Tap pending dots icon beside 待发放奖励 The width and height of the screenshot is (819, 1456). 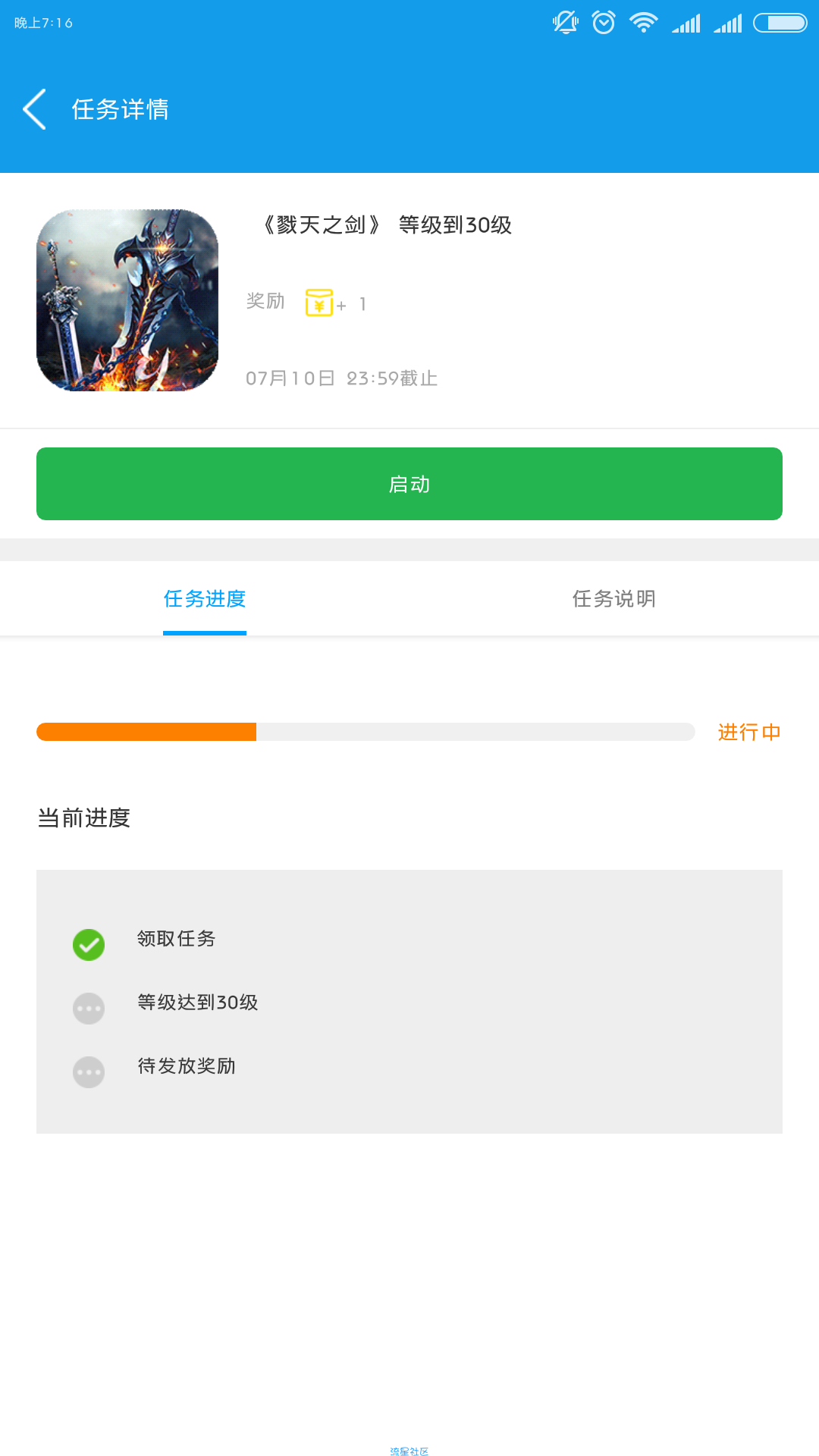point(89,1072)
